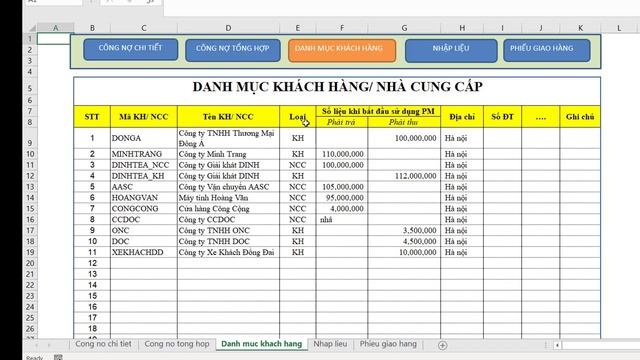Image resolution: width=640 pixels, height=360 pixels.
Task: Open the CÔNG NỢ TỔNG HỢP button
Action: click(233, 50)
